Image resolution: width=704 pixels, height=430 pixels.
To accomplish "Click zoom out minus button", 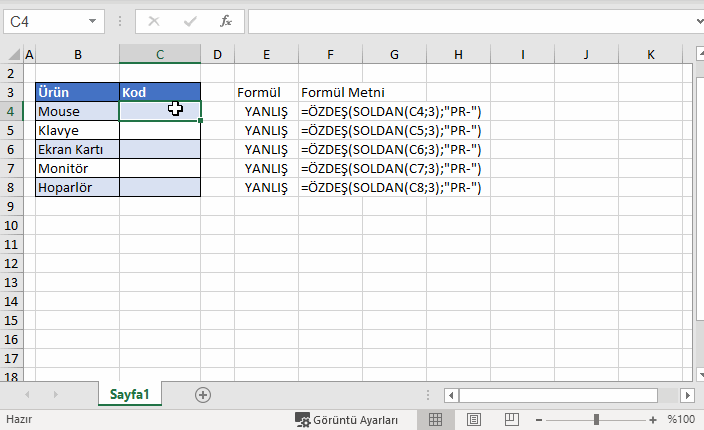I will (x=541, y=420).
